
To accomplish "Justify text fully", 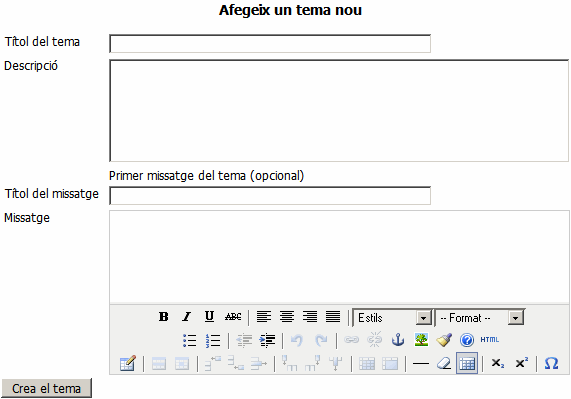I will tap(333, 317).
